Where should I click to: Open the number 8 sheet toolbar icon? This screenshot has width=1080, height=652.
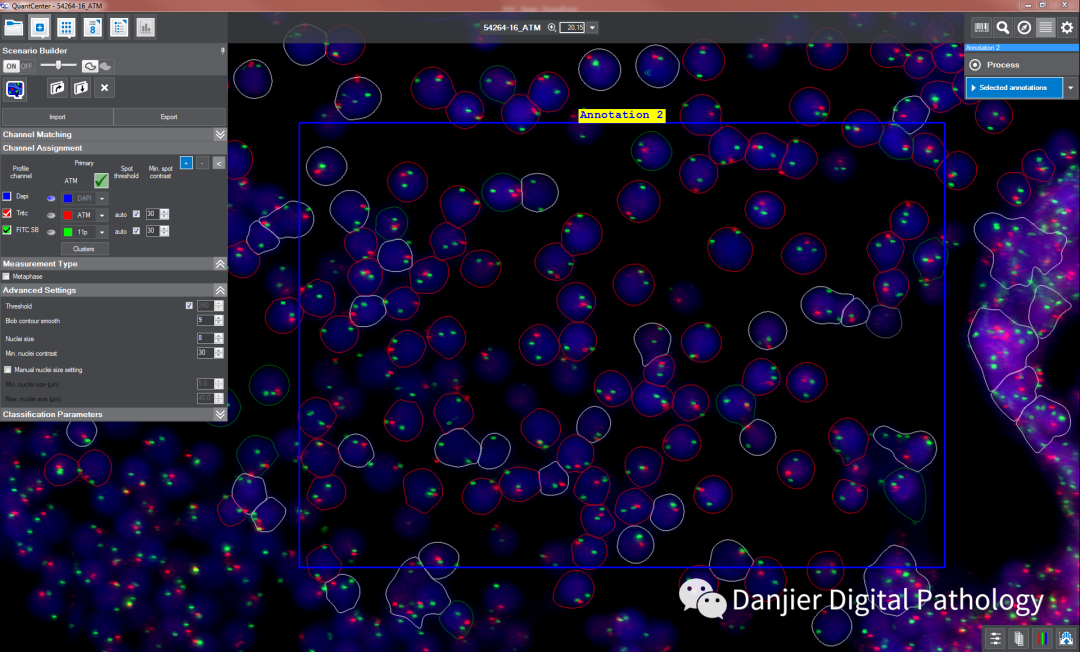(x=92, y=28)
